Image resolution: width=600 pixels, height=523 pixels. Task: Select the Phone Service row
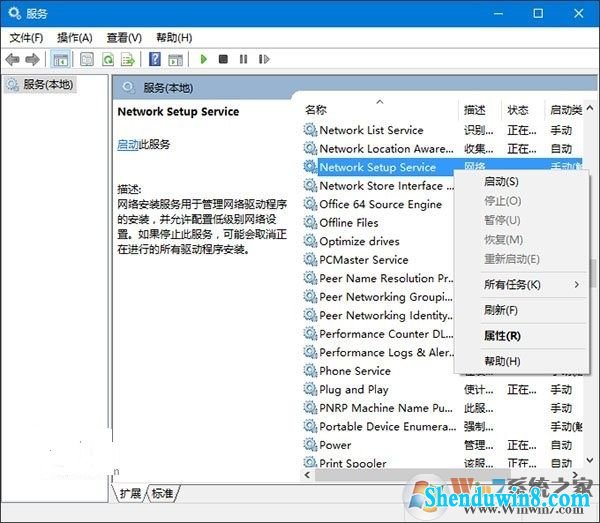pos(378,371)
